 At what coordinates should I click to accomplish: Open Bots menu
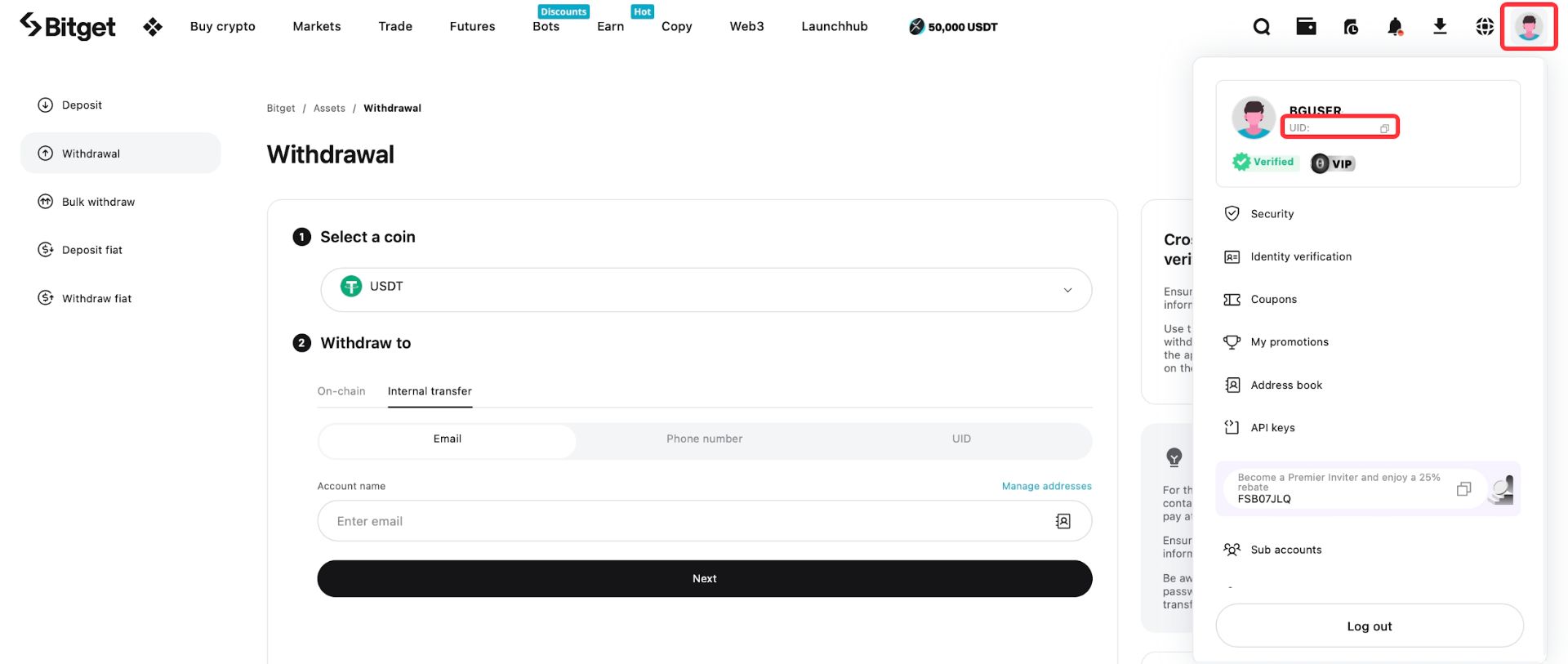point(546,26)
